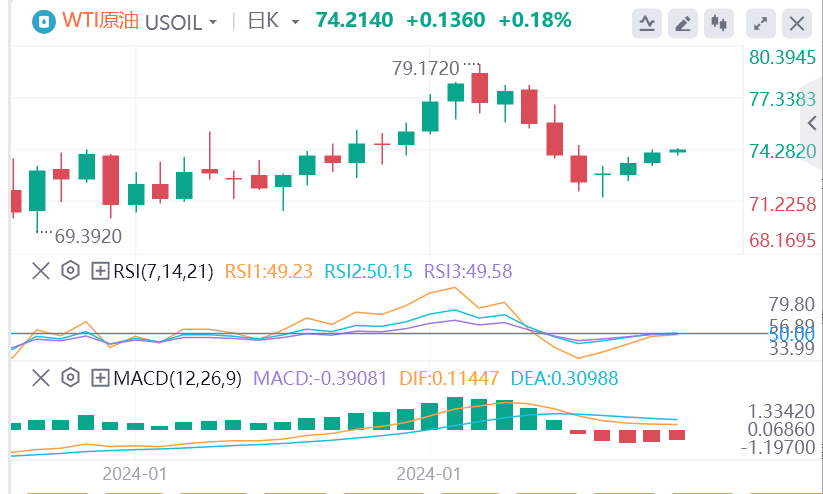Open the indicators line-chart icon
The height and width of the screenshot is (494, 823).
click(648, 22)
